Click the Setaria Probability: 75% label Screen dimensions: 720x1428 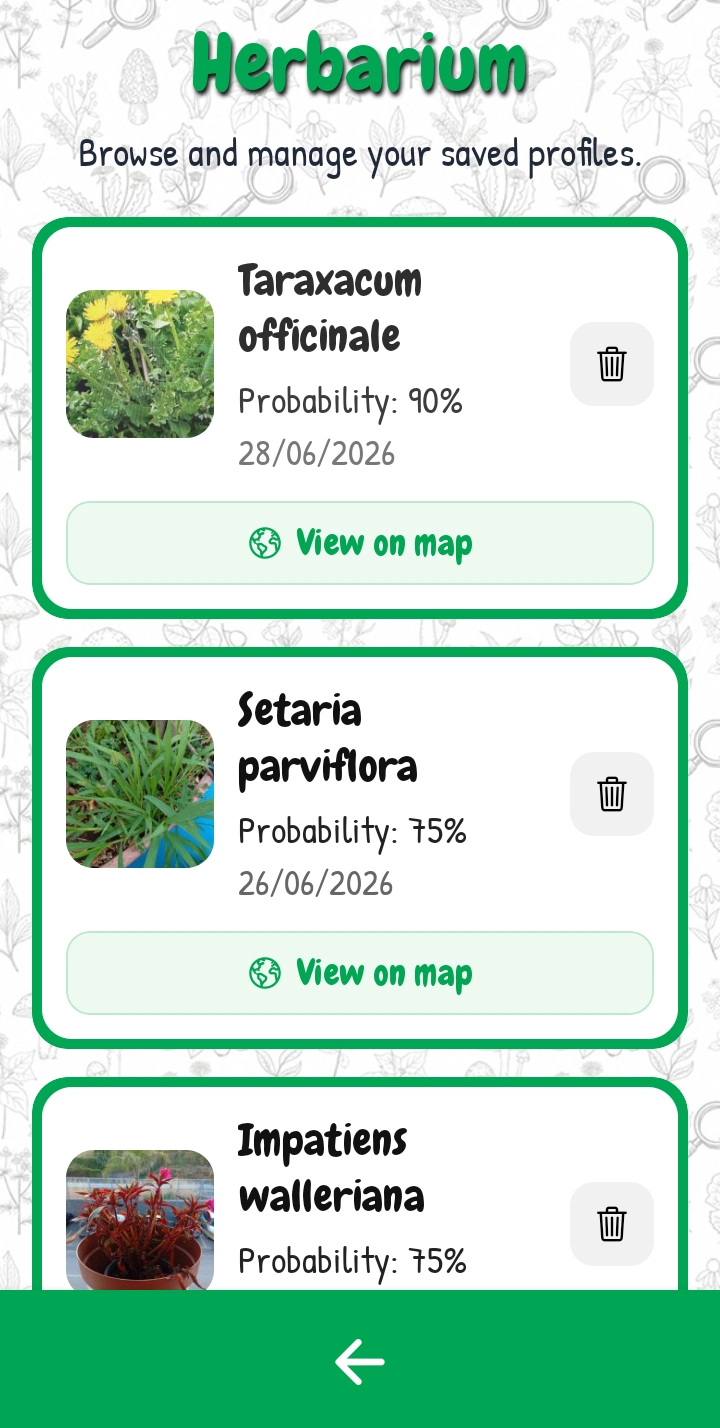pos(352,831)
